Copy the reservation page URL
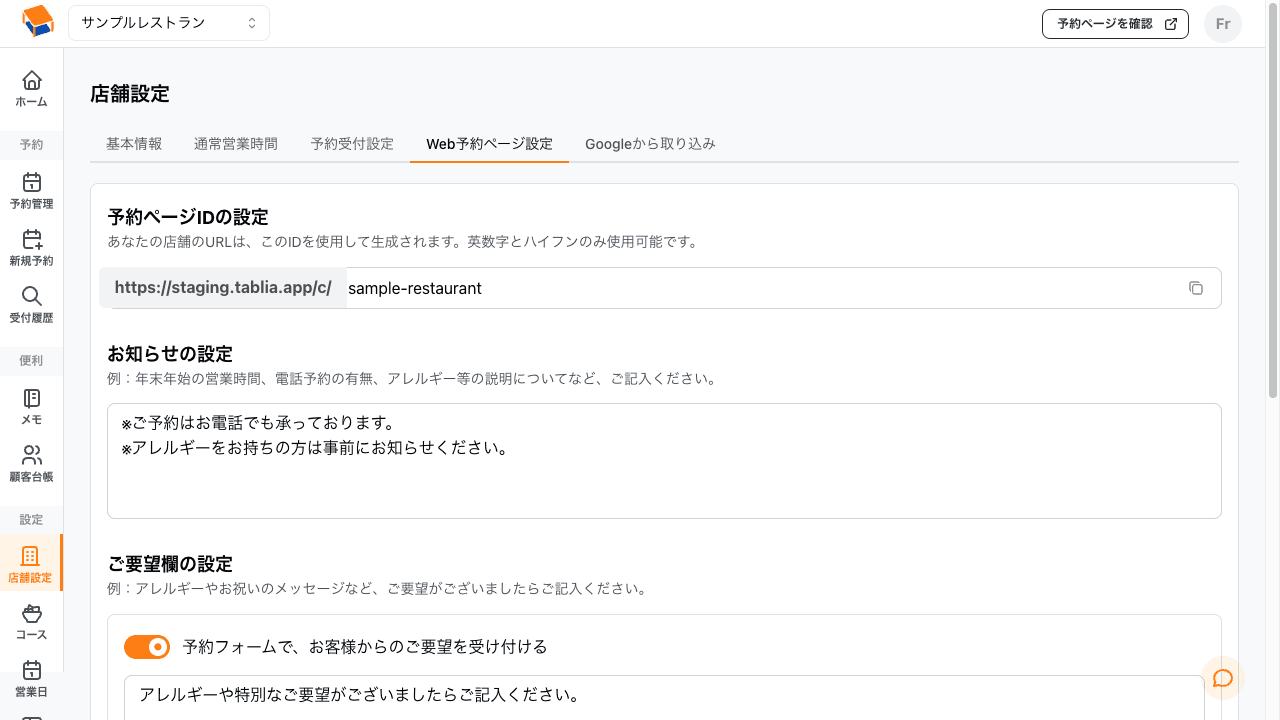Image resolution: width=1280 pixels, height=720 pixels. (1196, 287)
